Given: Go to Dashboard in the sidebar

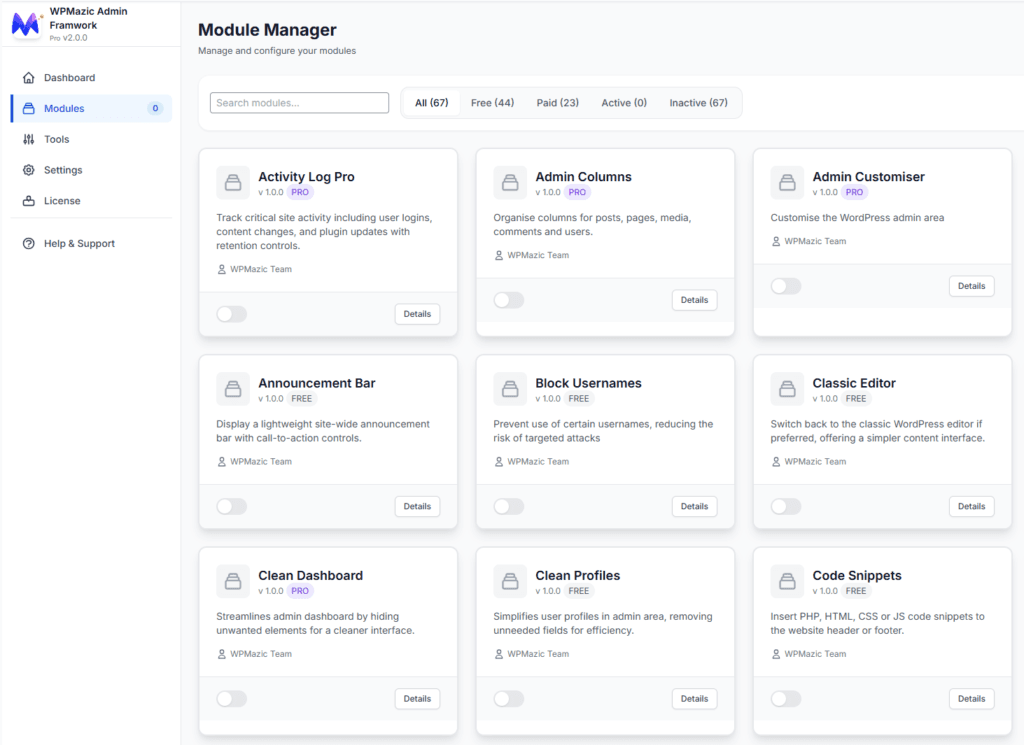Looking at the screenshot, I should 91,78.
